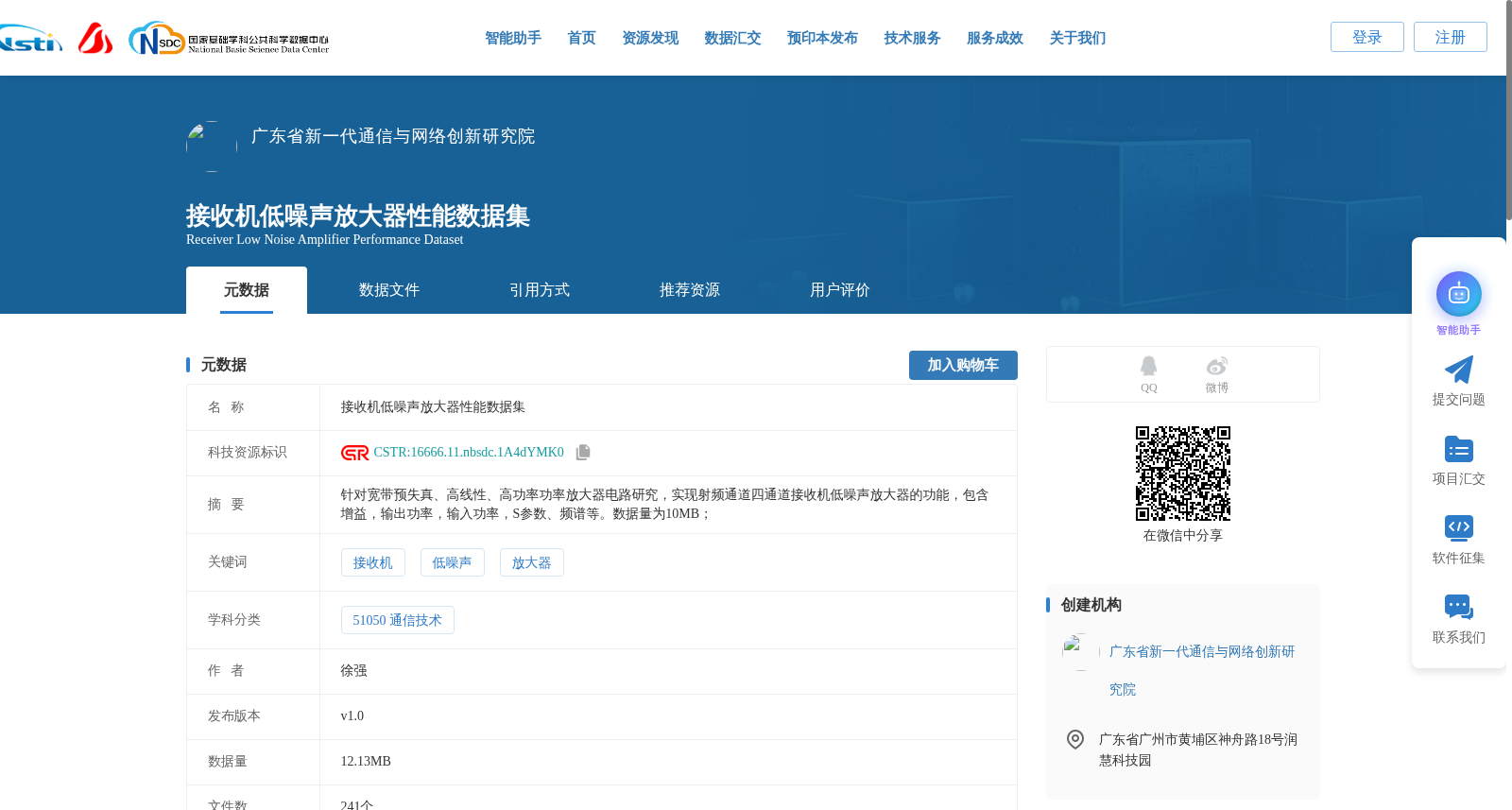This screenshot has height=810, width=1512.
Task: Click the version value v1.0
Action: pyautogui.click(x=352, y=716)
